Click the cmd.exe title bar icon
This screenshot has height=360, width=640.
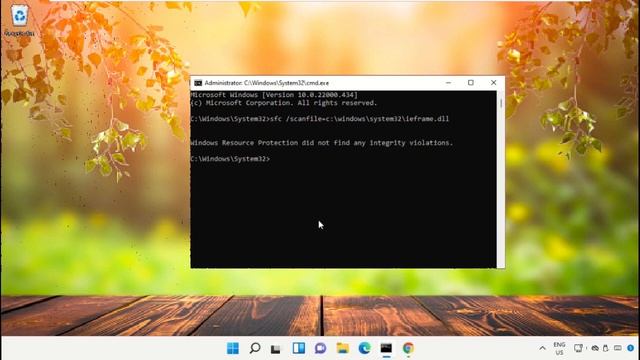tap(198, 83)
